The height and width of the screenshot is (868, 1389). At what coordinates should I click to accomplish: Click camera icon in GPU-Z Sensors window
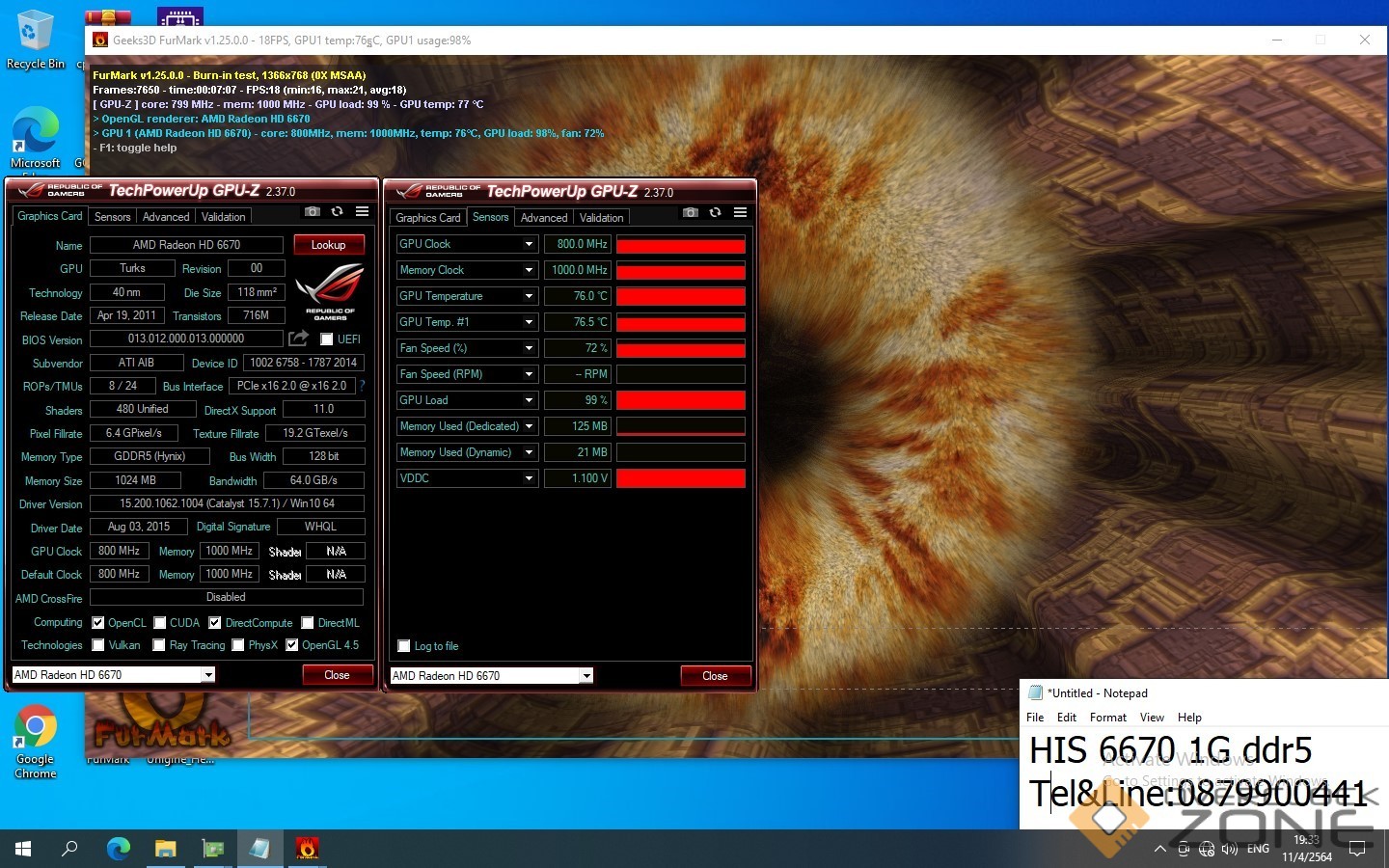tap(690, 212)
